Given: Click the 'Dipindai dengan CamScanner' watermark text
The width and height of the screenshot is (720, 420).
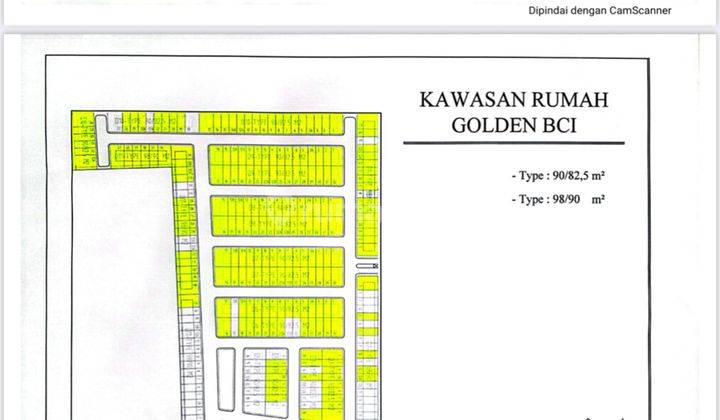Looking at the screenshot, I should (600, 11).
